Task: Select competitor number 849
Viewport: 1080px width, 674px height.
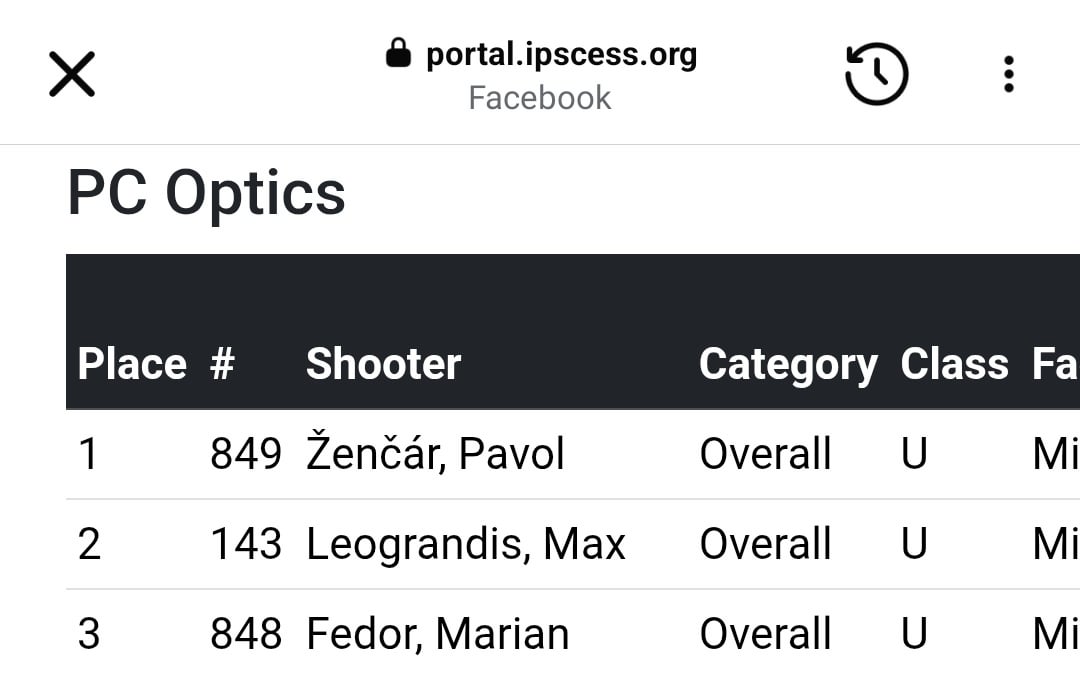Action: pyautogui.click(x=246, y=454)
